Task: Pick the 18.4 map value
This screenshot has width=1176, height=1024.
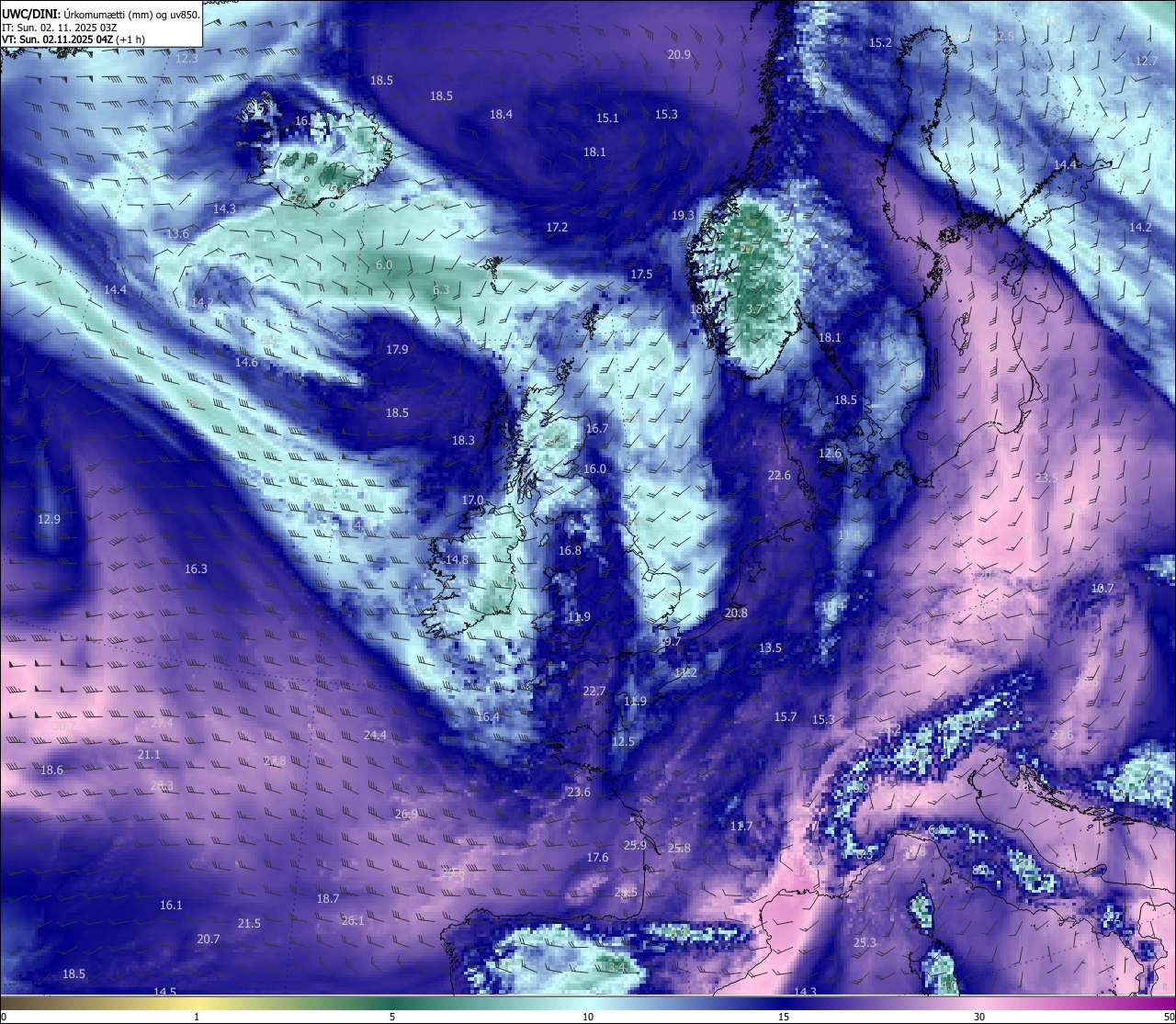Action: coord(501,115)
